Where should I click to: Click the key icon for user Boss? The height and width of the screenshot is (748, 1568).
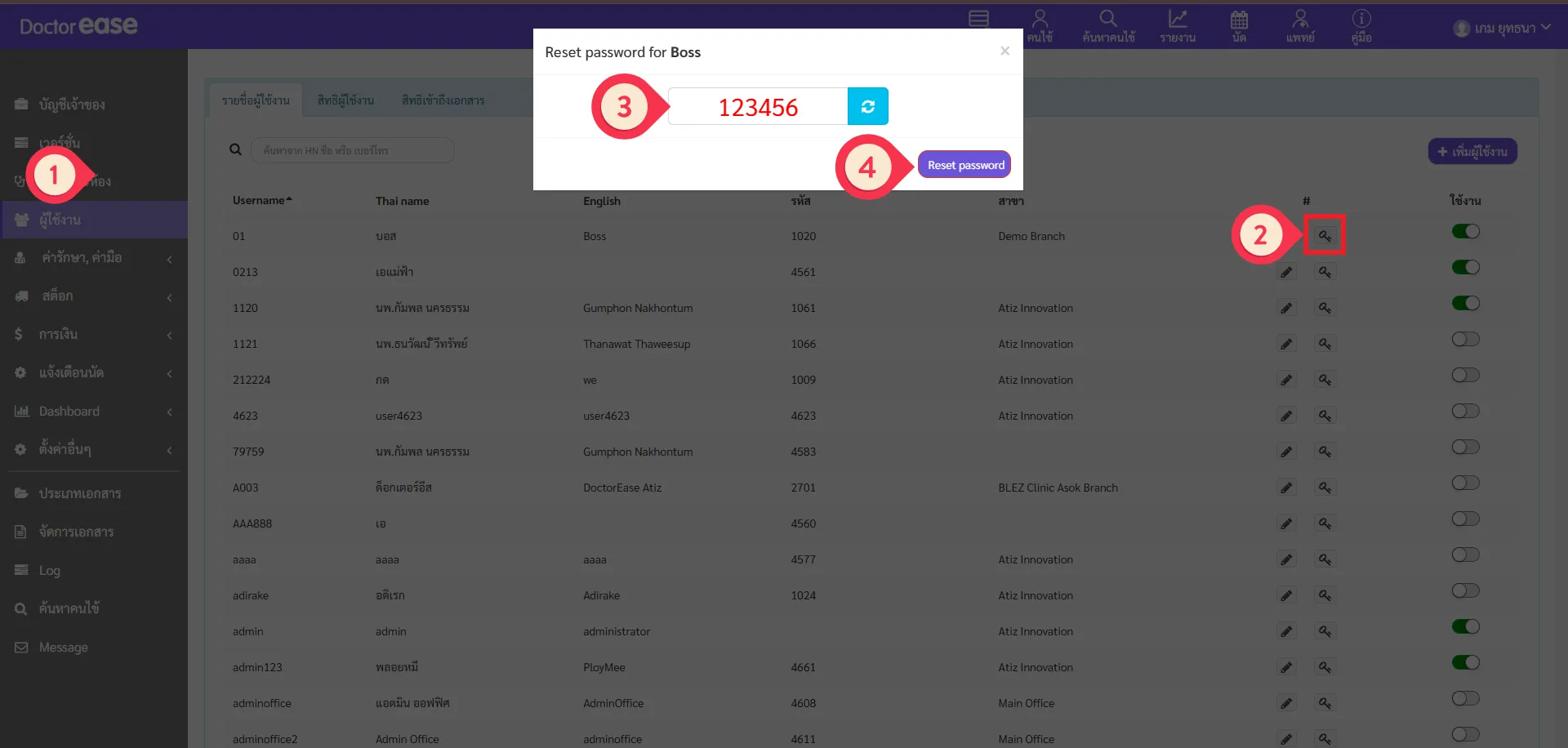pyautogui.click(x=1324, y=236)
